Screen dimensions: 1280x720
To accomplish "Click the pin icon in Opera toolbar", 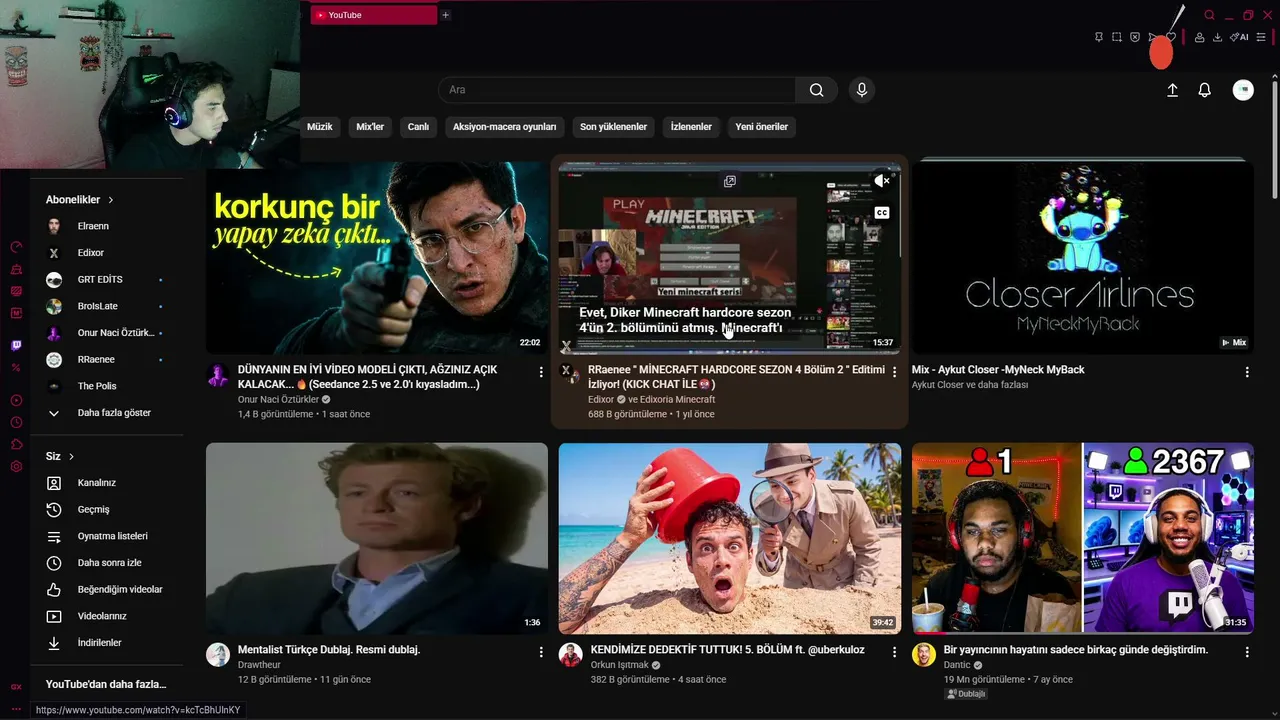I will pos(1098,37).
